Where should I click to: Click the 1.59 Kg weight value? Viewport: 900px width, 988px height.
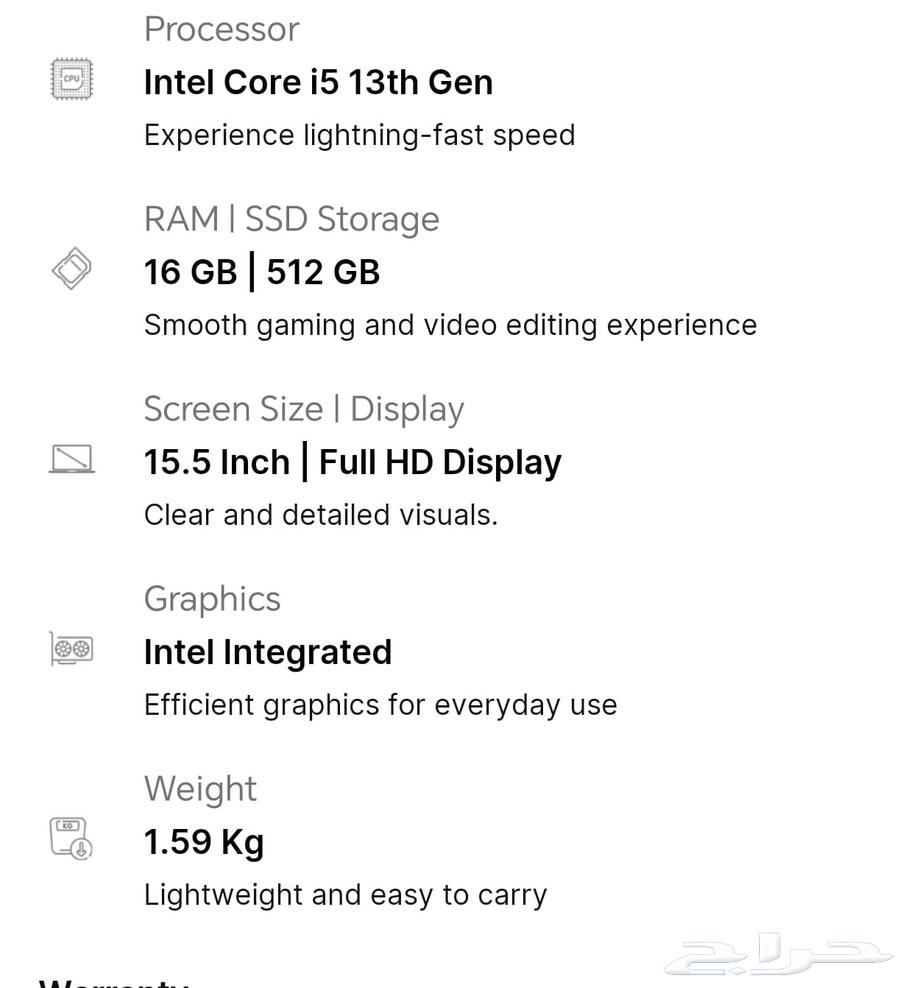click(204, 842)
